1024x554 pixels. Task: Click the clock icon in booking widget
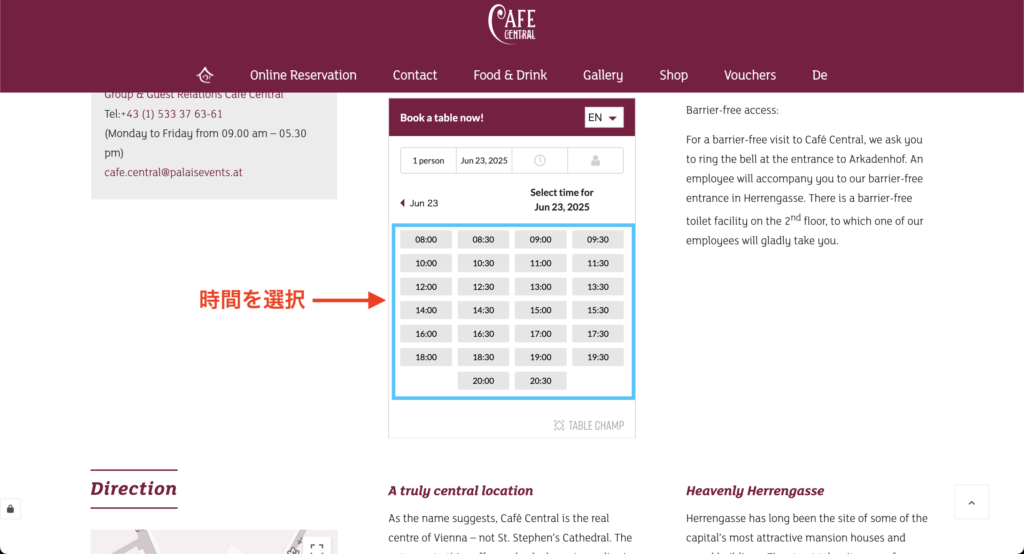(x=539, y=161)
